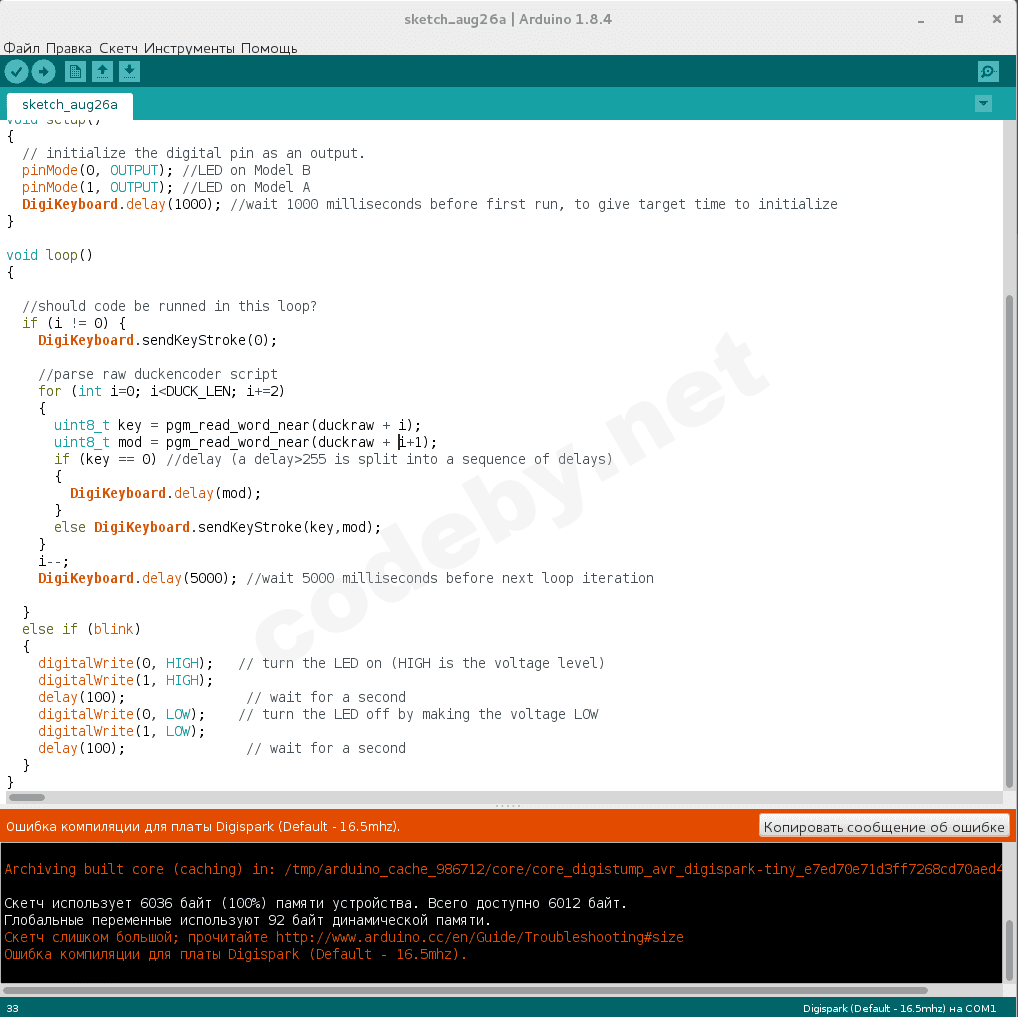Click the Troubleshooting#size URL in console
The image size is (1018, 1017).
479,937
